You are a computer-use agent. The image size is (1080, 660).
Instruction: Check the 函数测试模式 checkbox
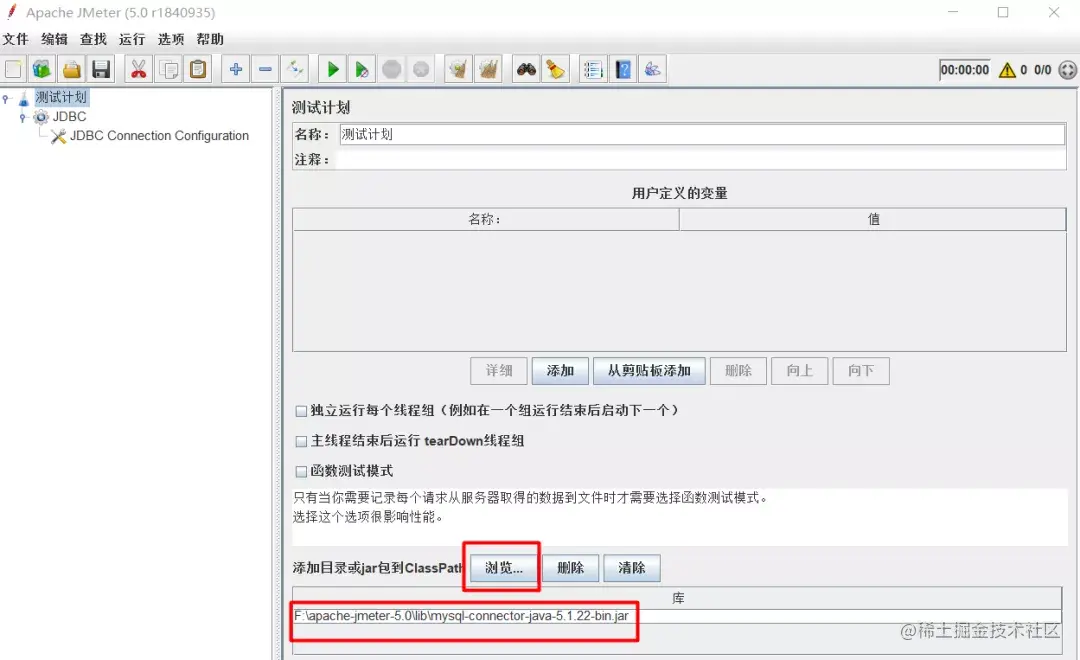(x=301, y=472)
